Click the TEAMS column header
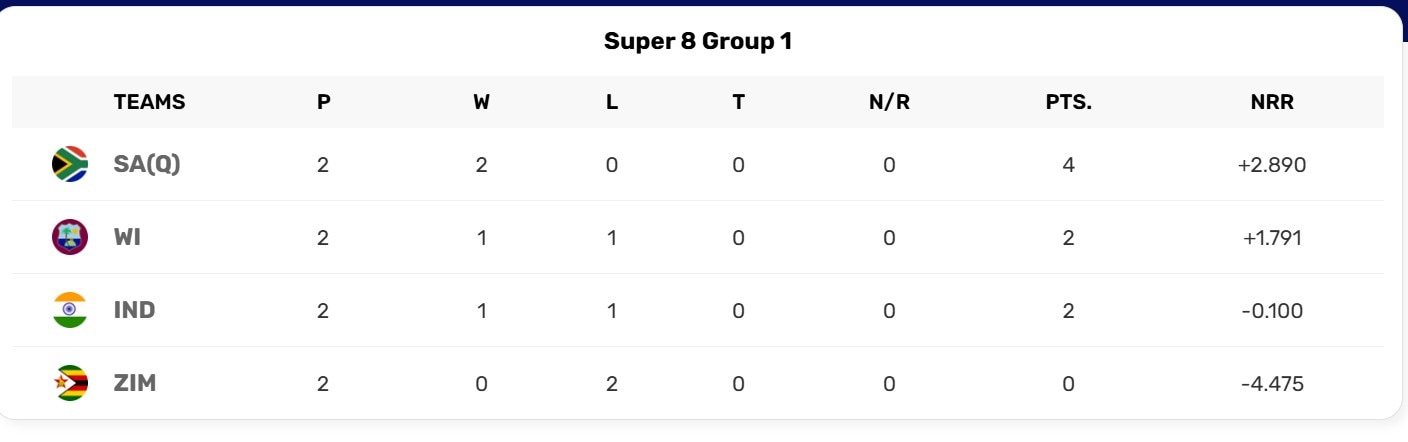This screenshot has height=442, width=1408. [149, 102]
